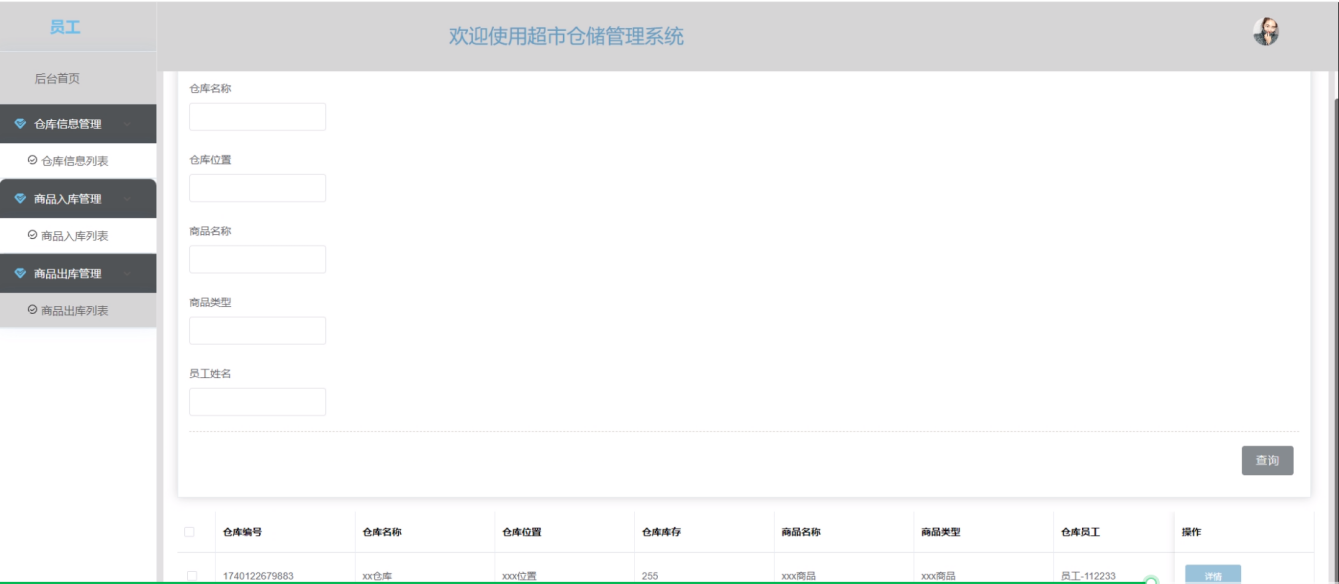Click the 商品类型 column header in the table
The image size is (1339, 584).
pos(941,532)
